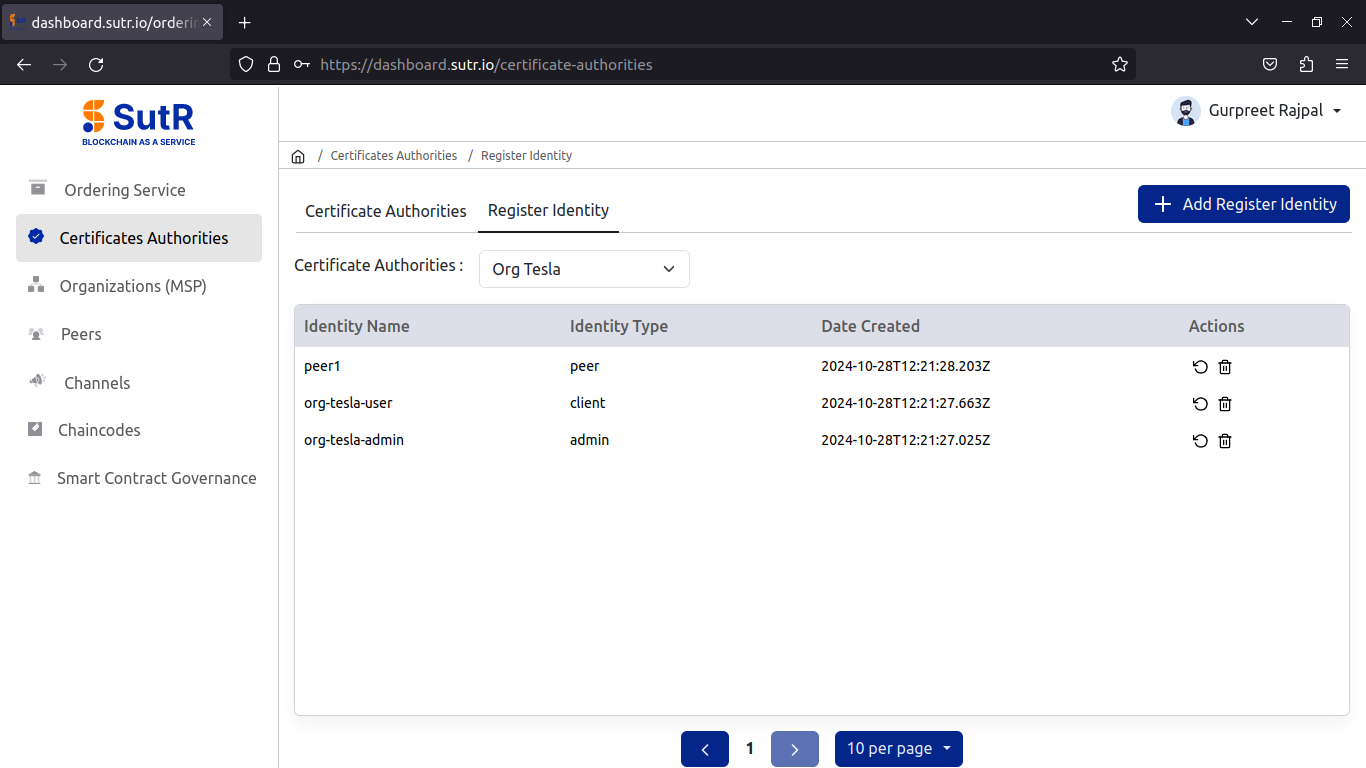Viewport: 1366px width, 768px height.
Task: Click the date 2024-10-28T12:21:27.025Z
Action: point(906,440)
